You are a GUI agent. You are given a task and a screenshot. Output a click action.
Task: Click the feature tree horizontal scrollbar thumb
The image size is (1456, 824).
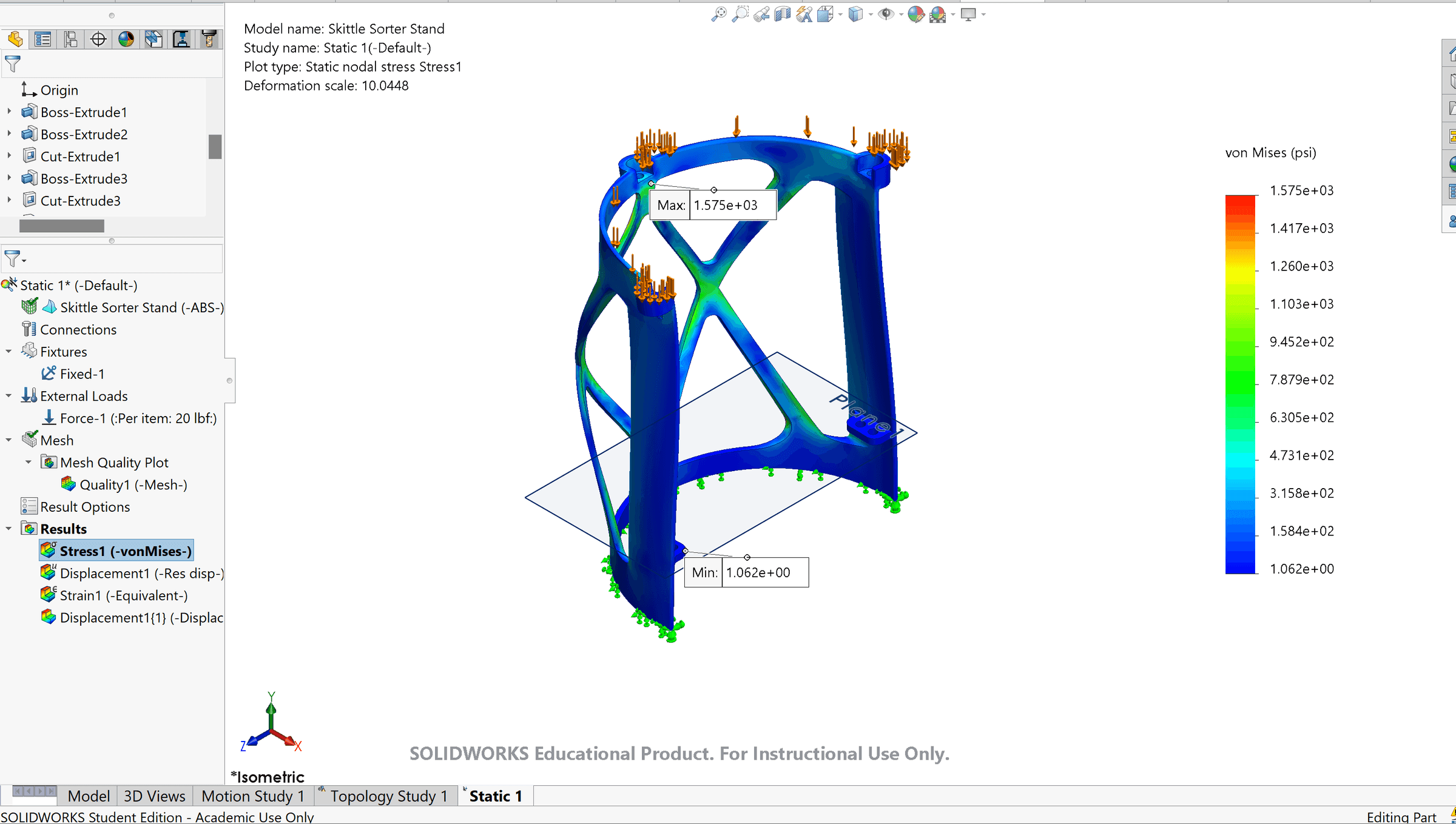coord(62,226)
